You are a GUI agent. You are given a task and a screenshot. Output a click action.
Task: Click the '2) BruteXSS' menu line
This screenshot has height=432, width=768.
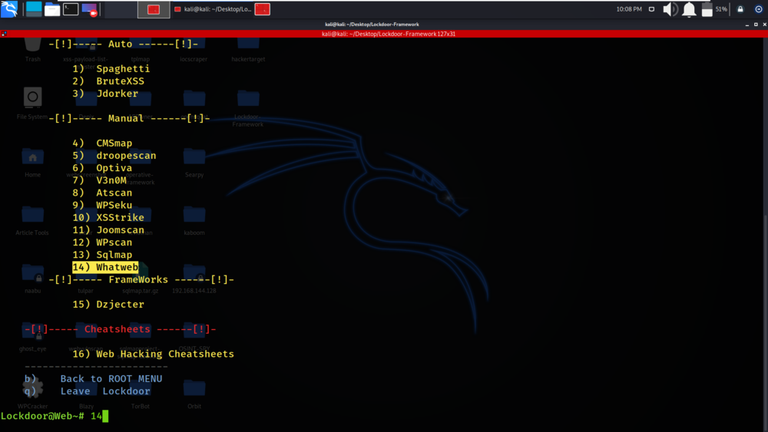pos(108,81)
